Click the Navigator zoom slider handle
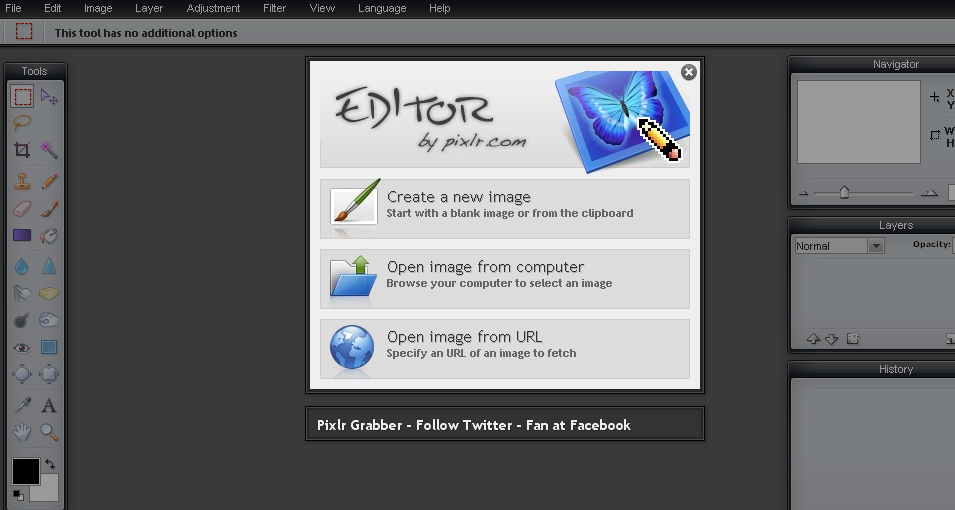955x510 pixels. (x=844, y=193)
